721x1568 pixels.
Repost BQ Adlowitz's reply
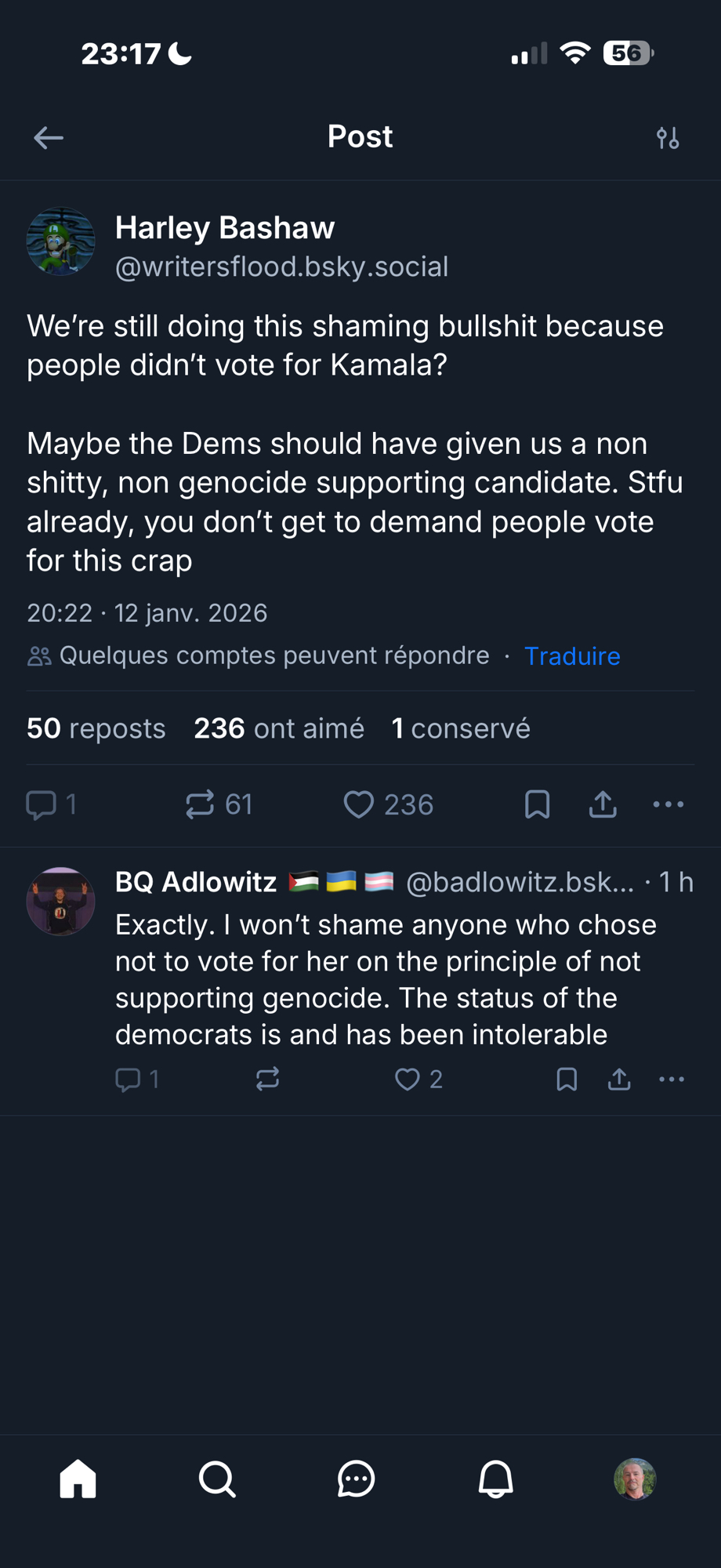pyautogui.click(x=267, y=1080)
